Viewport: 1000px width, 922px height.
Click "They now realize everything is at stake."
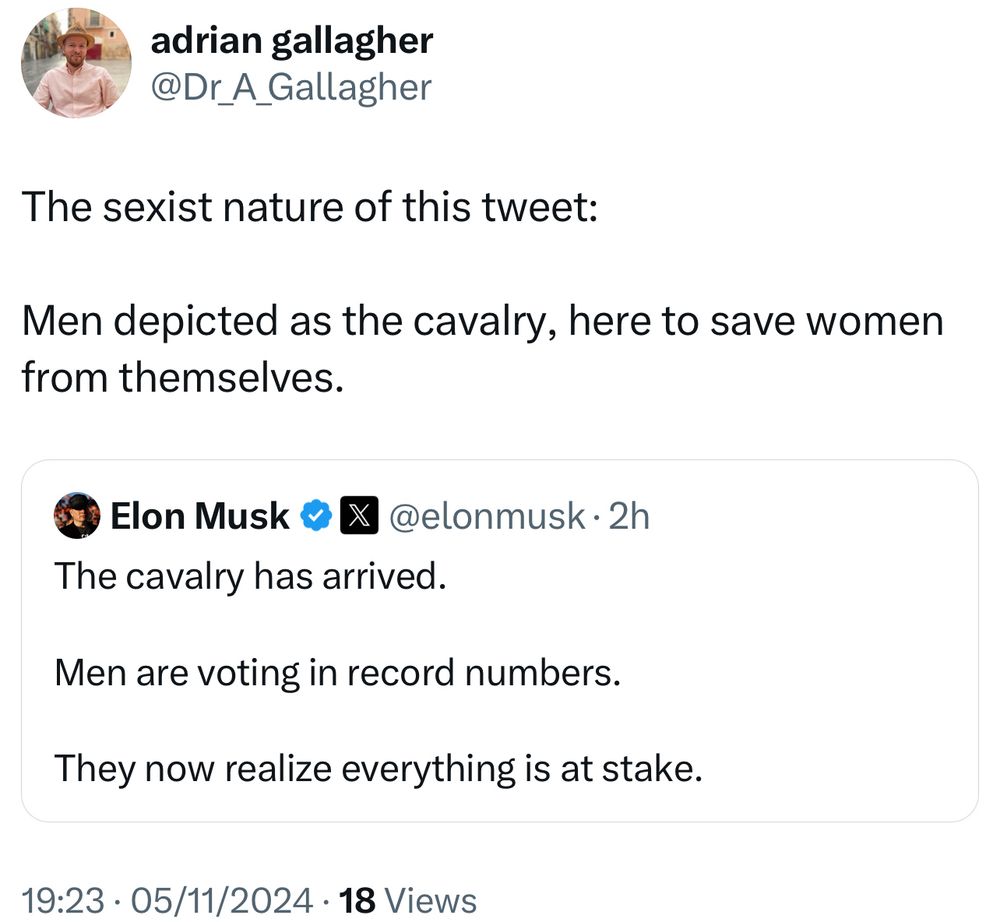pyautogui.click(x=378, y=768)
